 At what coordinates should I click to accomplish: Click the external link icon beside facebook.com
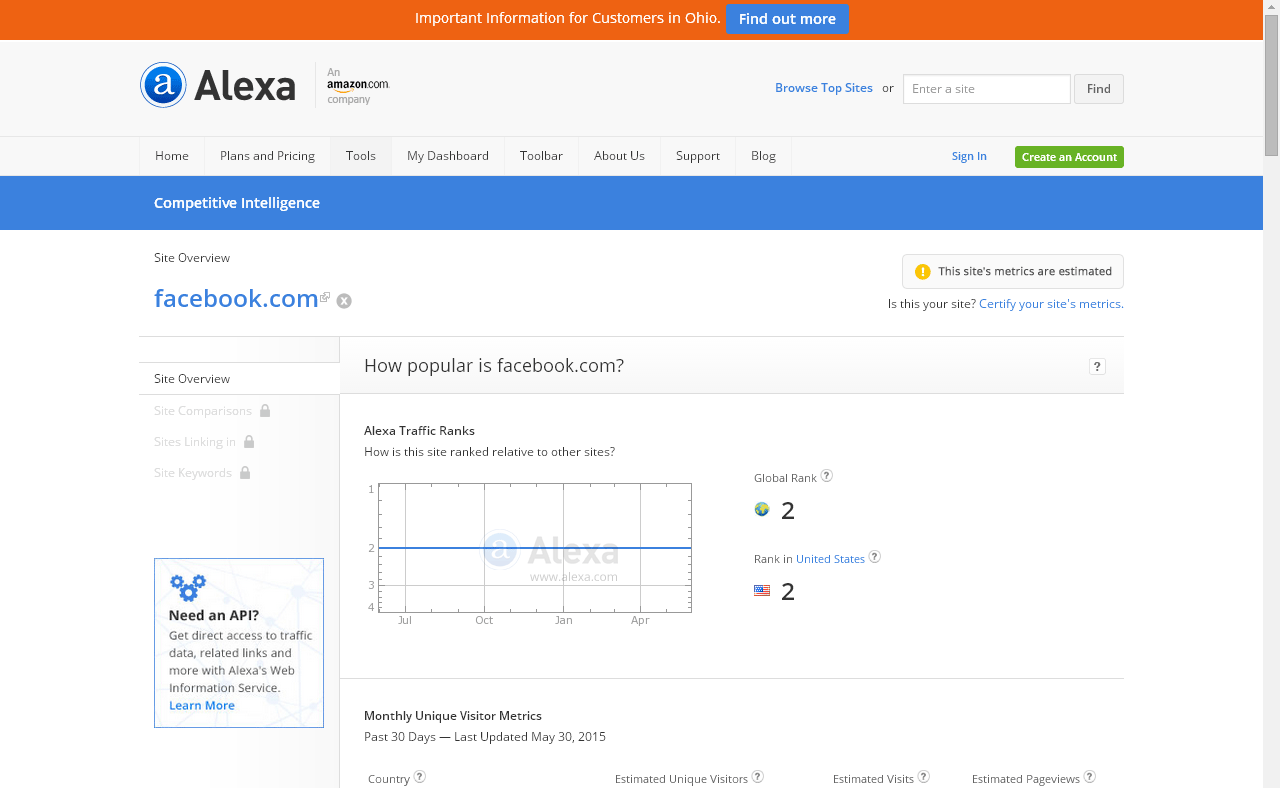[325, 297]
